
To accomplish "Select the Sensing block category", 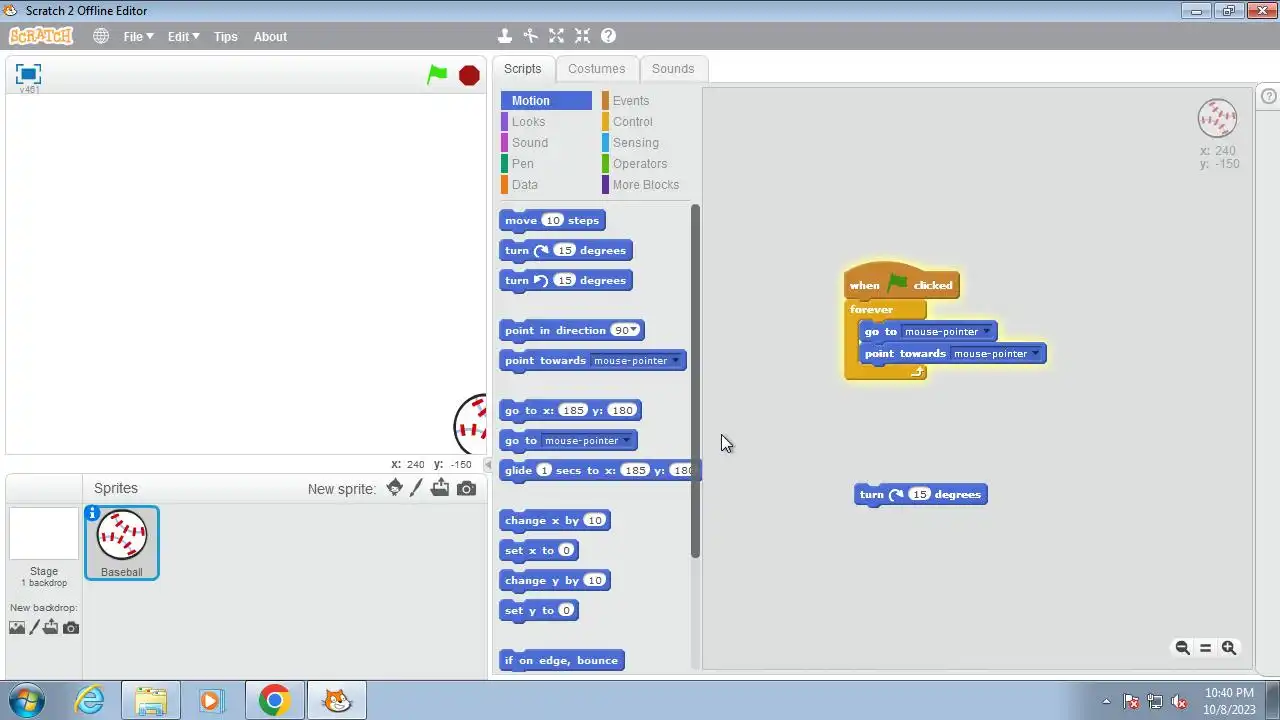I will coord(645,142).
